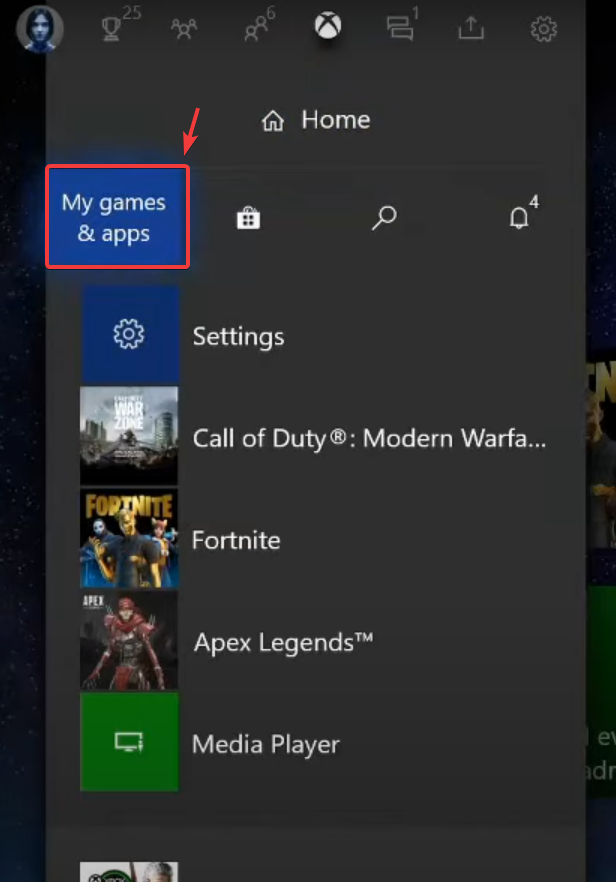Open the System gear tab
Viewport: 616px width, 882px height.
click(543, 29)
